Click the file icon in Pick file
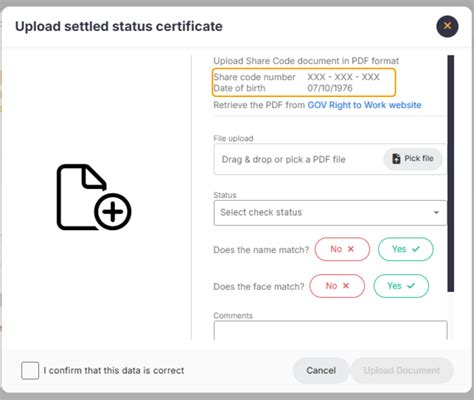This screenshot has height=400, width=474. point(396,159)
